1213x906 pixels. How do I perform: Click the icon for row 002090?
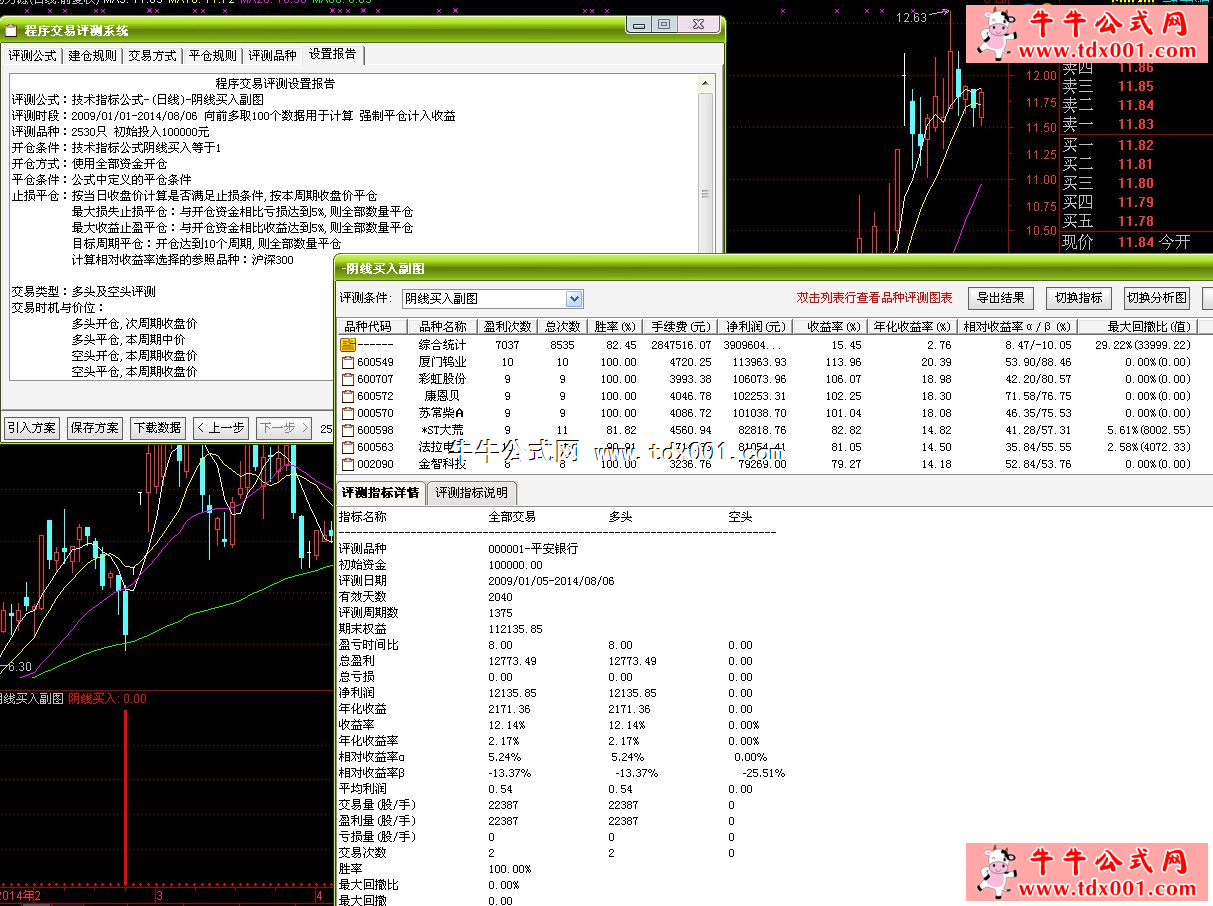click(x=348, y=464)
